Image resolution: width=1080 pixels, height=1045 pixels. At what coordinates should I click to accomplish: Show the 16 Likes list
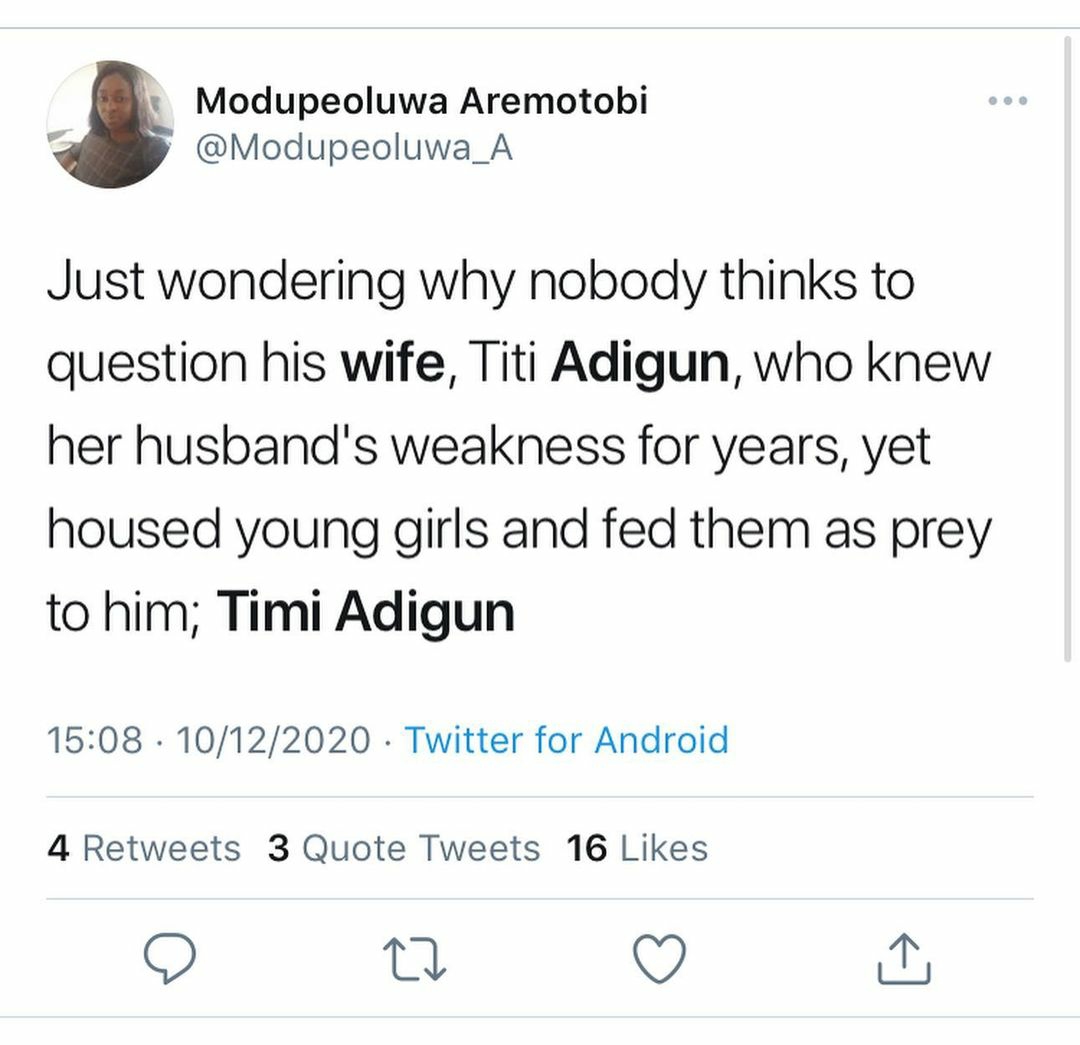pos(637,848)
